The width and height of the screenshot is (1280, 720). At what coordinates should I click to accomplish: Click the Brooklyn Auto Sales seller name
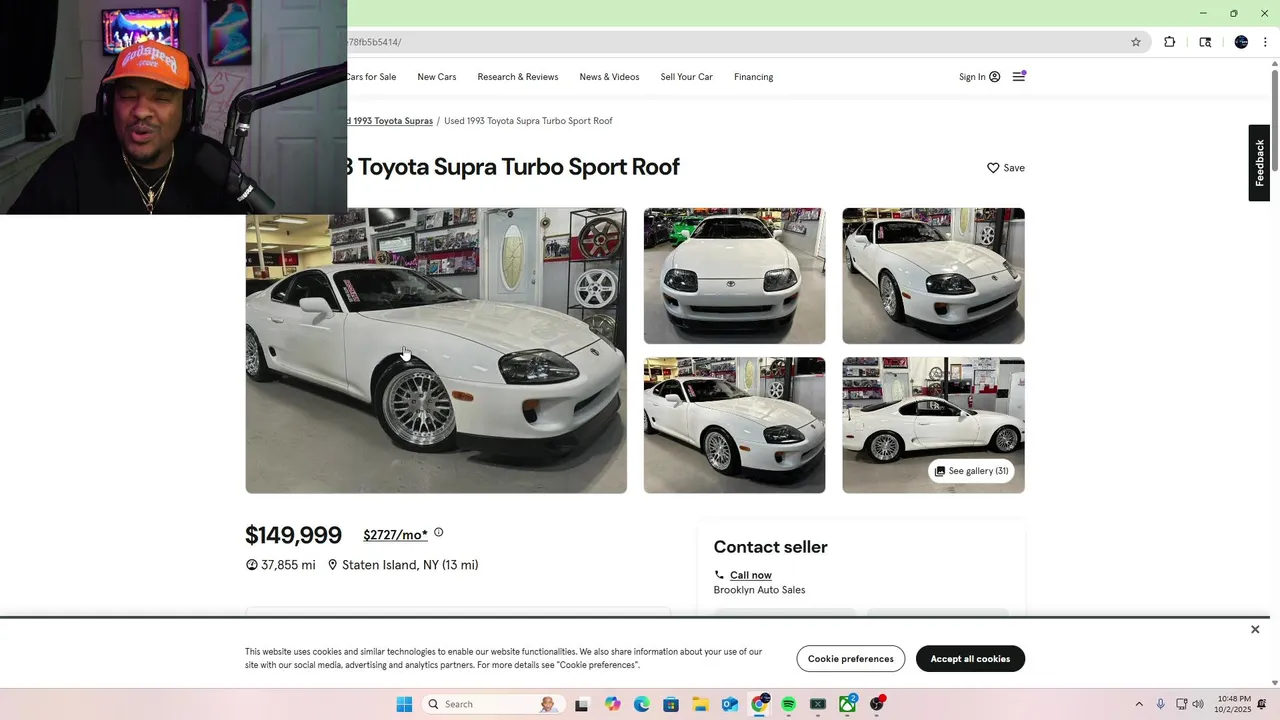pos(759,590)
